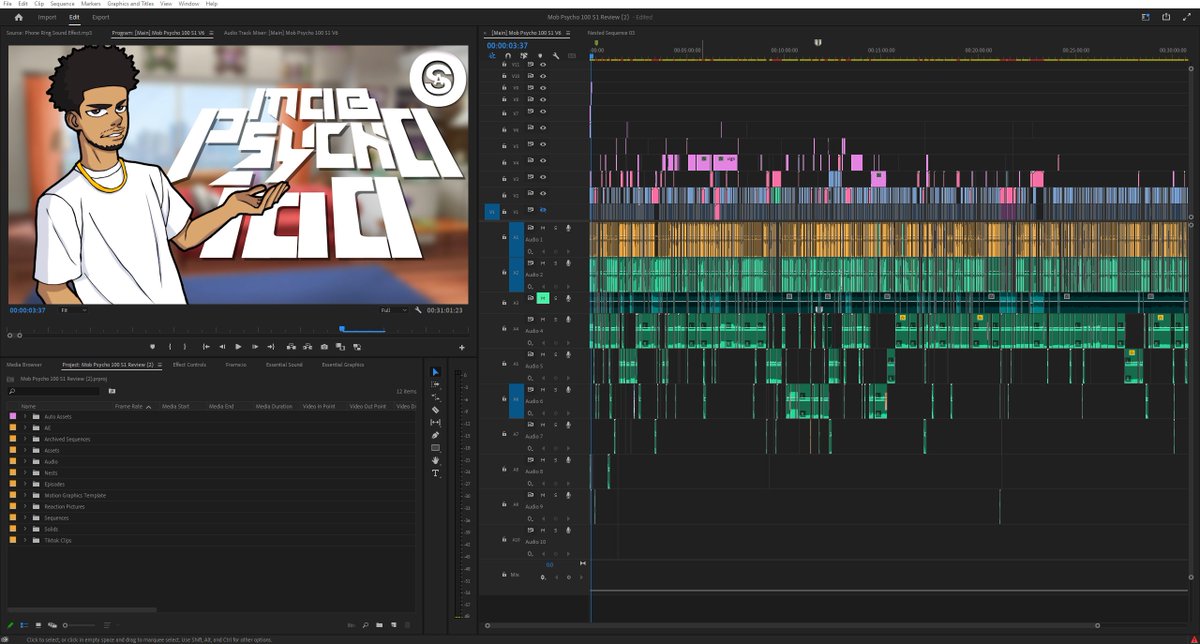Open Nested Sequence 03 timeline tab
Image resolution: width=1200 pixels, height=644 pixels.
611,32
